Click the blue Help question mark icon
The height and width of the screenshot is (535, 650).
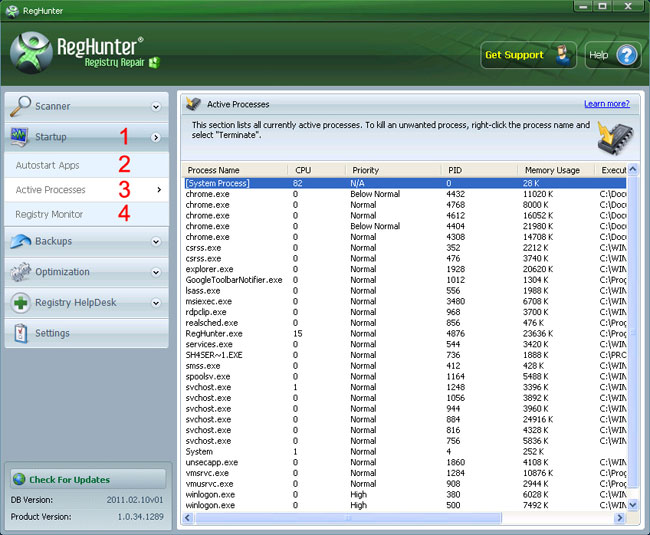[x=626, y=55]
